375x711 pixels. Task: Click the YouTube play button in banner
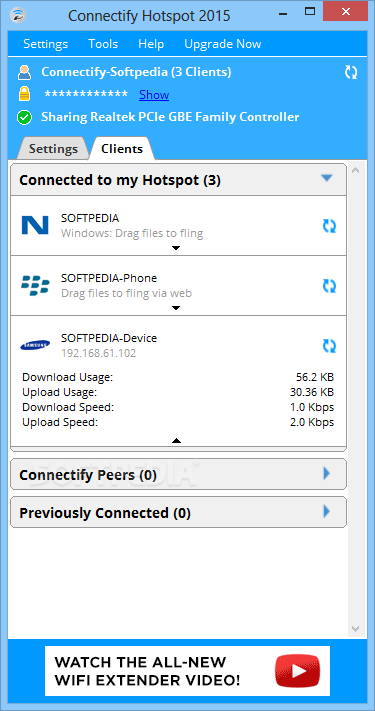pos(297,671)
